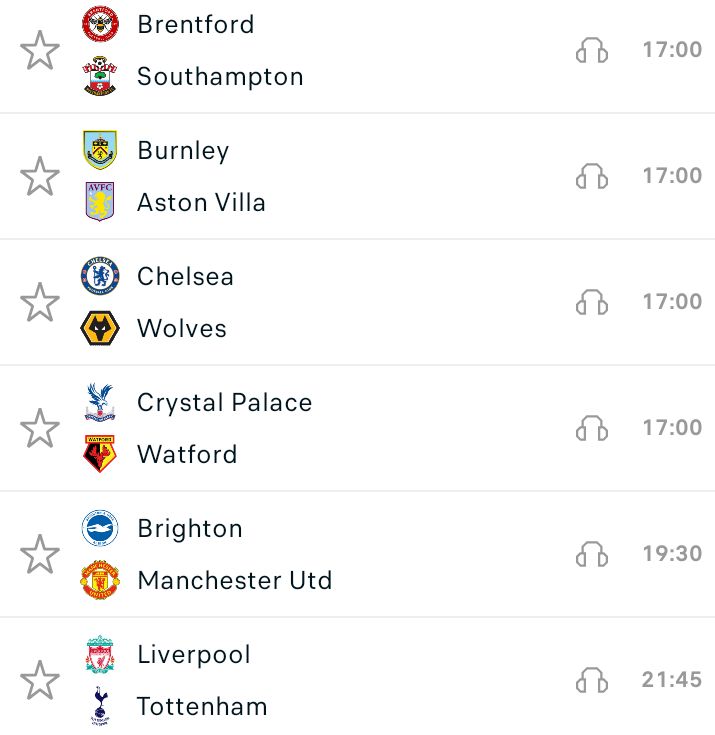Open the 19:30 kickoff time for Brighton match
Image resolution: width=715 pixels, height=735 pixels.
[672, 554]
